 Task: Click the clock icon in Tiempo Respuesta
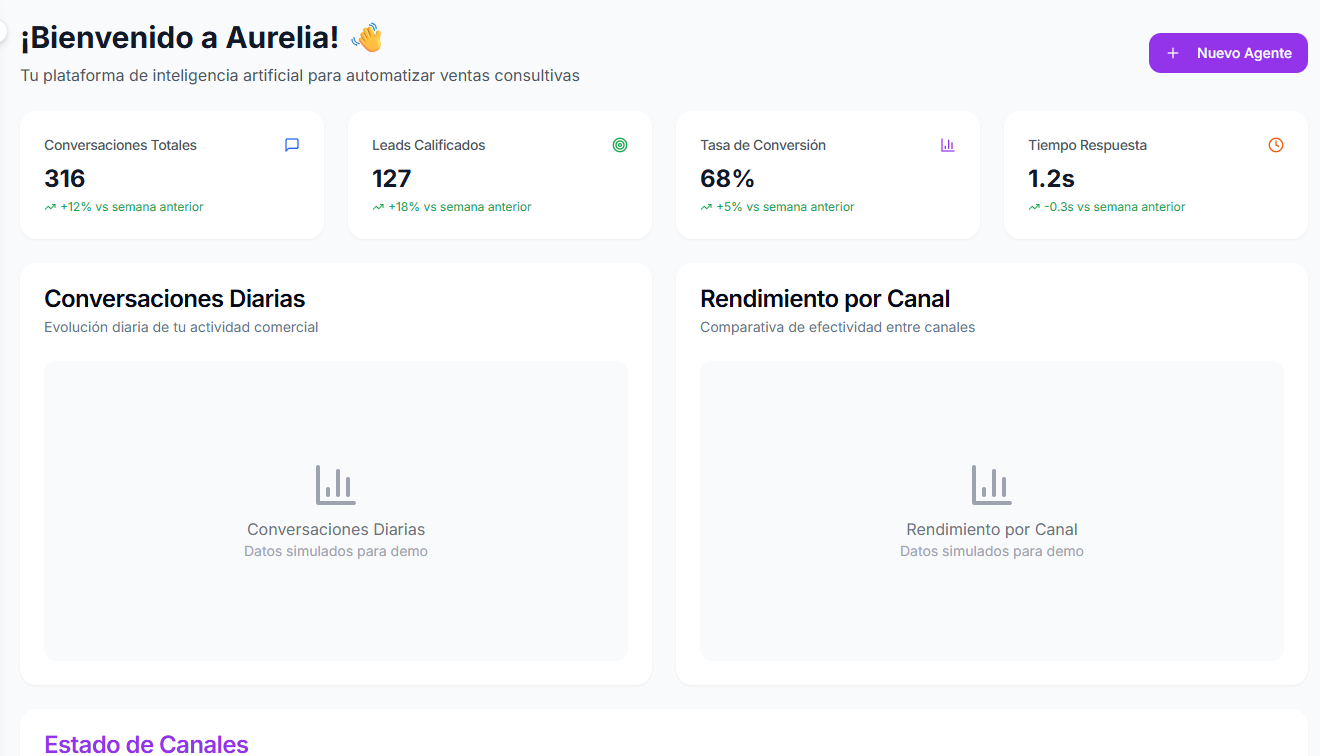point(1276,145)
